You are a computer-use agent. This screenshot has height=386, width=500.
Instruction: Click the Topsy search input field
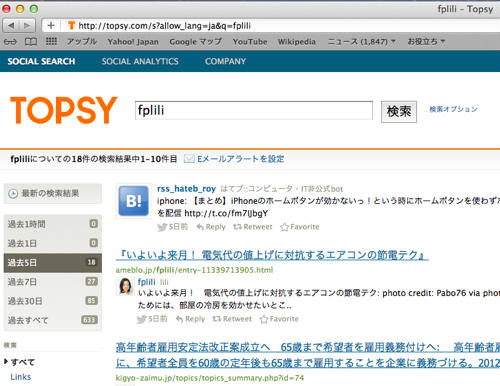254,110
